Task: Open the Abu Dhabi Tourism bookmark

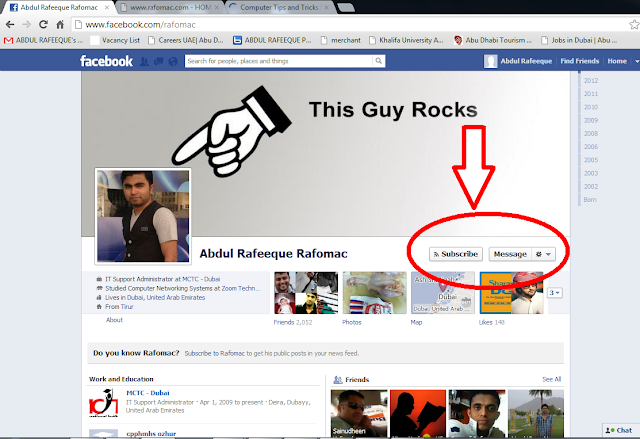Action: pos(493,40)
